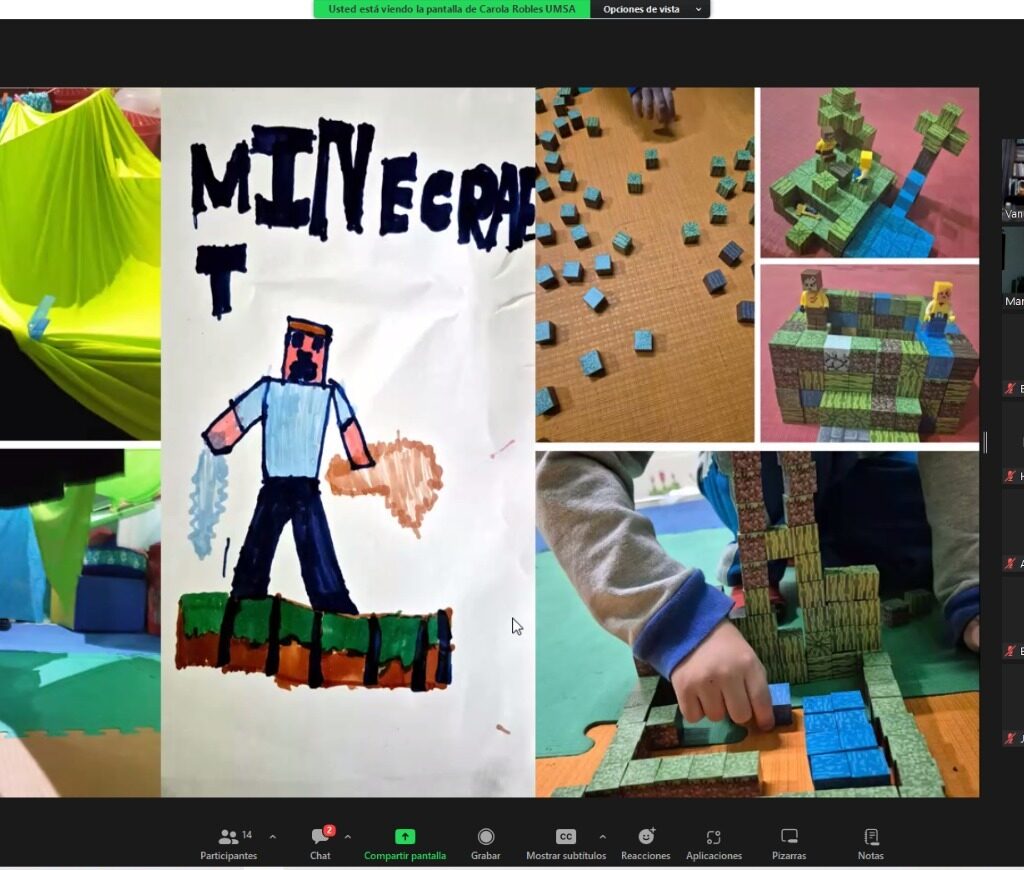Select the video thumbnail labeled Mar

(1013, 265)
